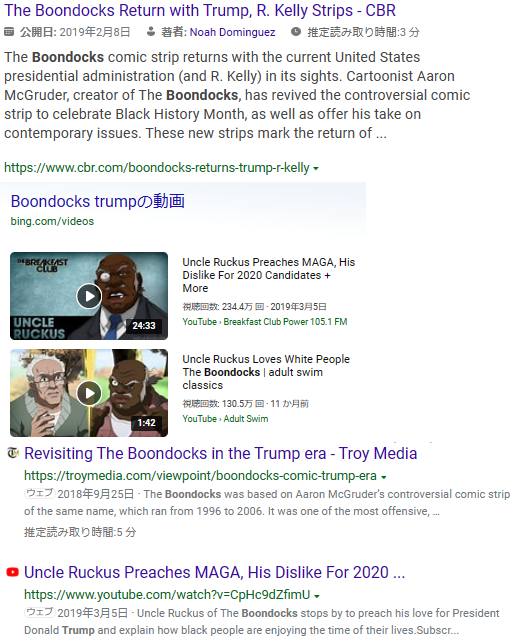This screenshot has height=642, width=515.
Task: Click the calendar icon beside the publish date
Action: click(x=9, y=32)
